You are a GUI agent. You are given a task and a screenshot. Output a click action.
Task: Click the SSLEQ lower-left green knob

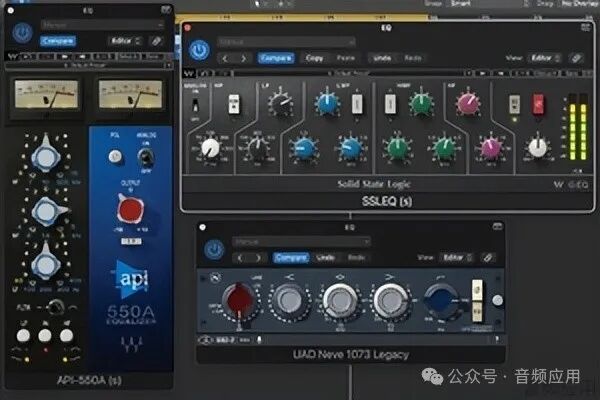tap(397, 149)
